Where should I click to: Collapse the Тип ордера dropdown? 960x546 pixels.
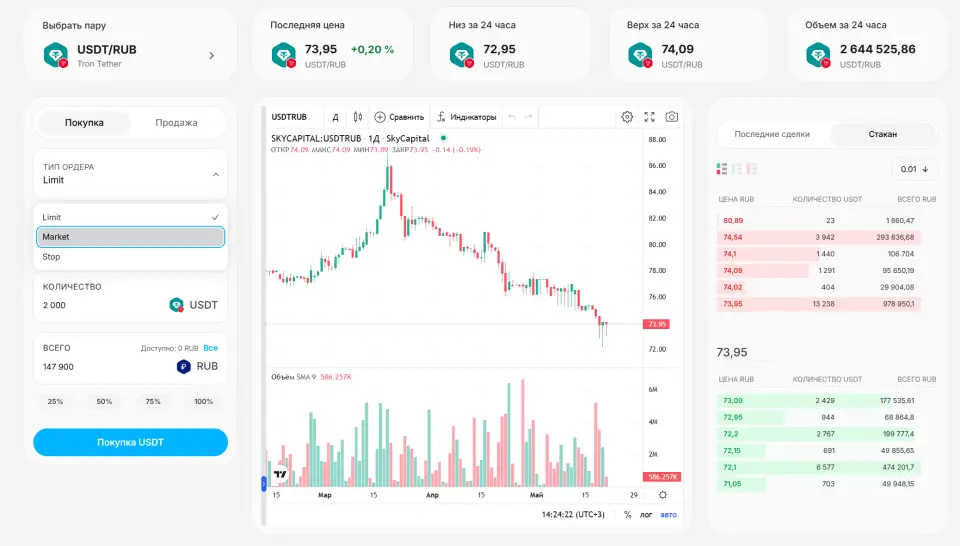(216, 174)
